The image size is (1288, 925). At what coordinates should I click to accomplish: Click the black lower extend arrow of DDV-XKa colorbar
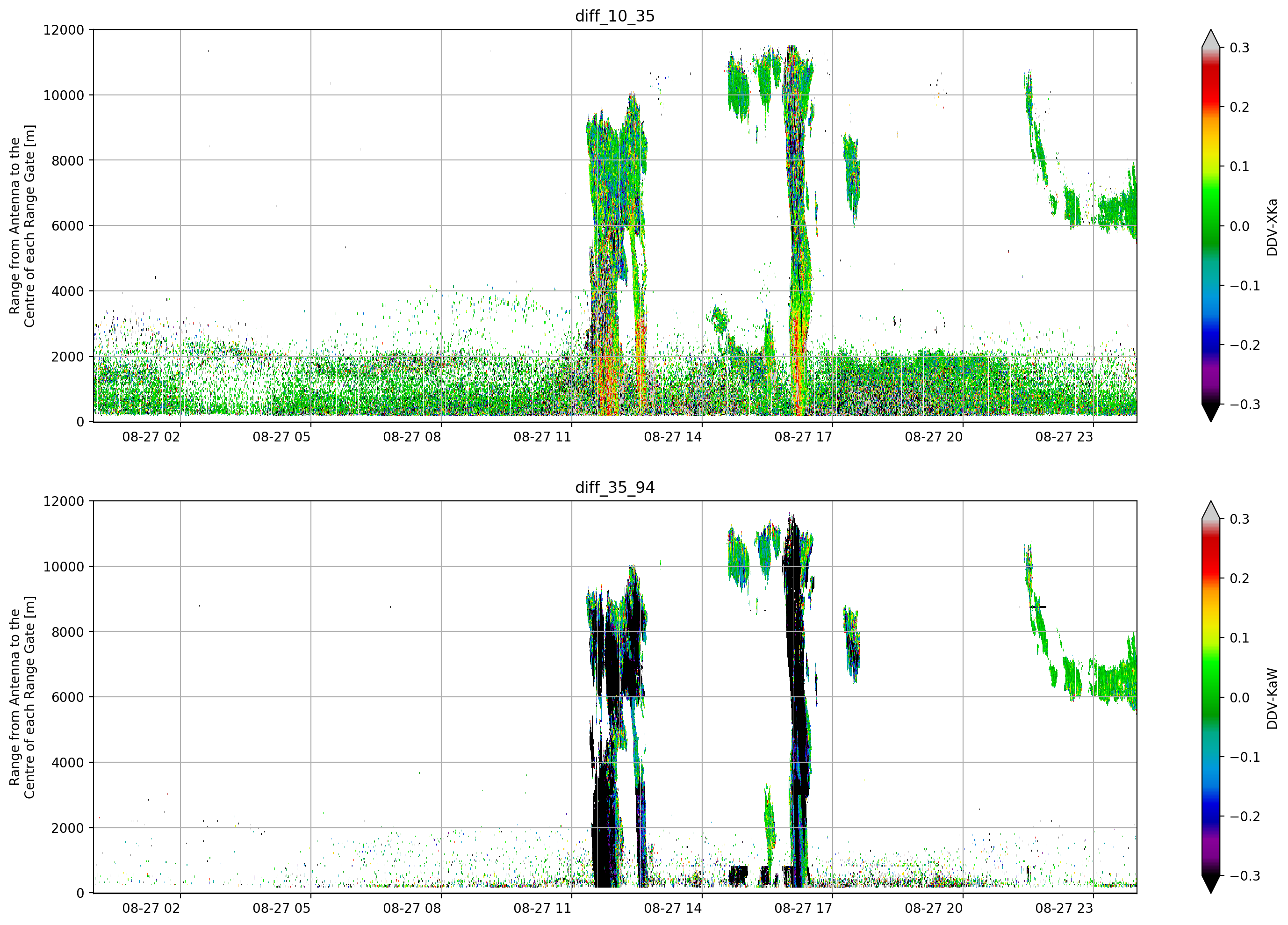point(1211,412)
